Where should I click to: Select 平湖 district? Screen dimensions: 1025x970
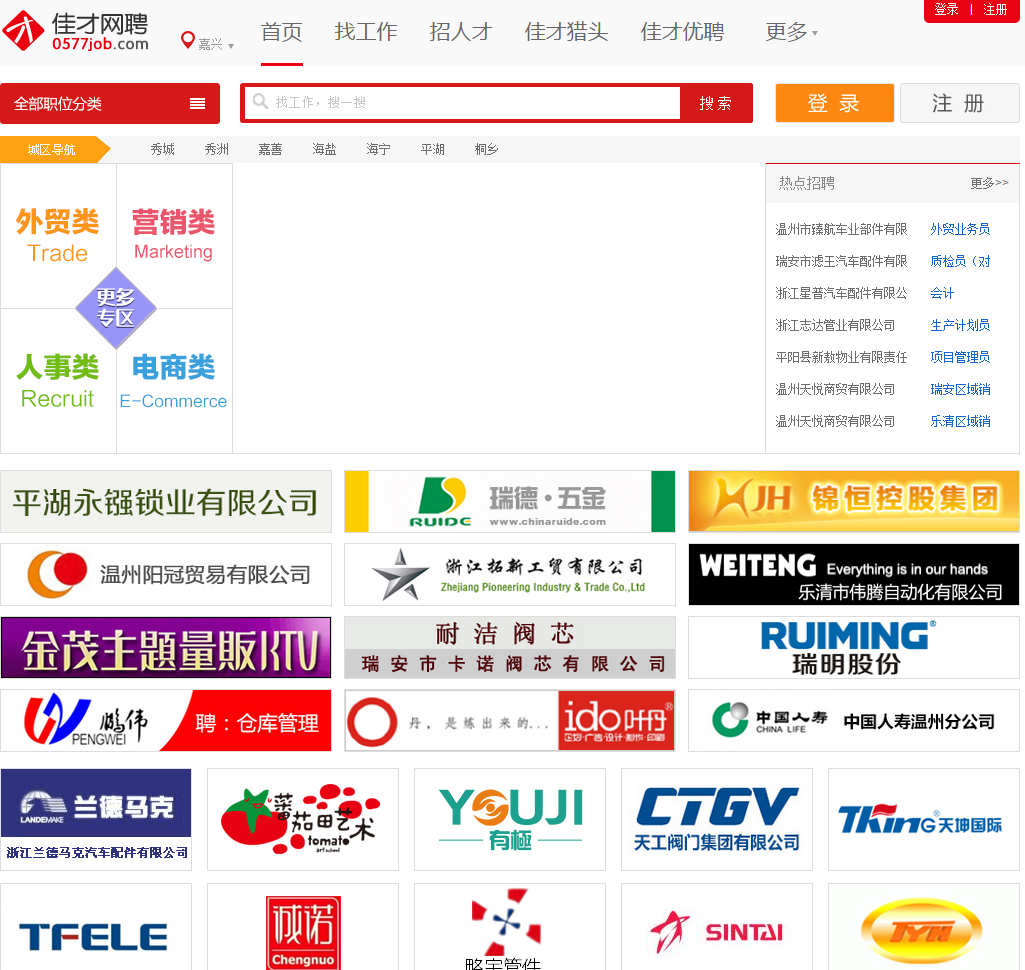pyautogui.click(x=432, y=149)
